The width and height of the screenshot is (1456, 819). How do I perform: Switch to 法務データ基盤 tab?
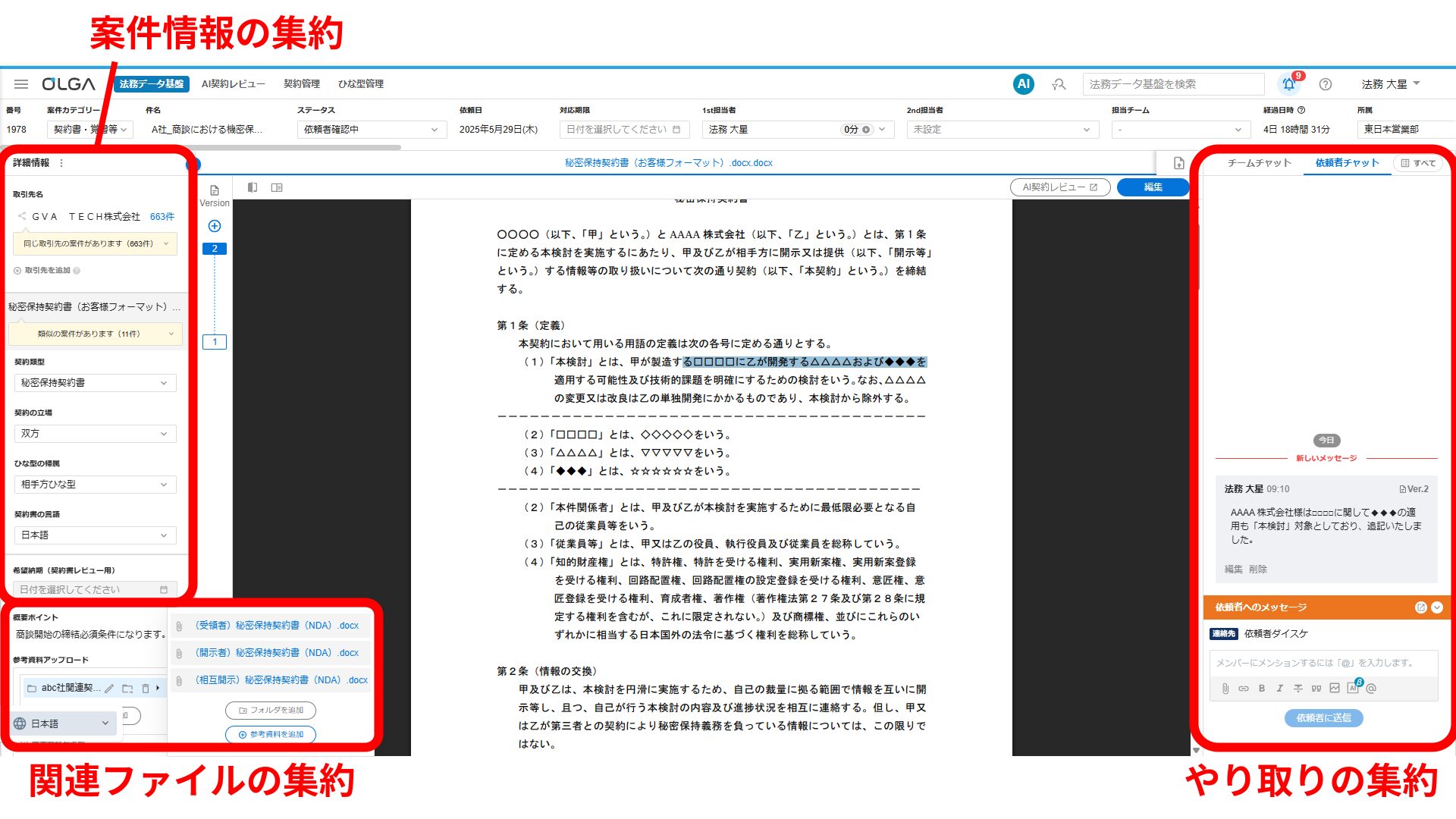(x=152, y=84)
